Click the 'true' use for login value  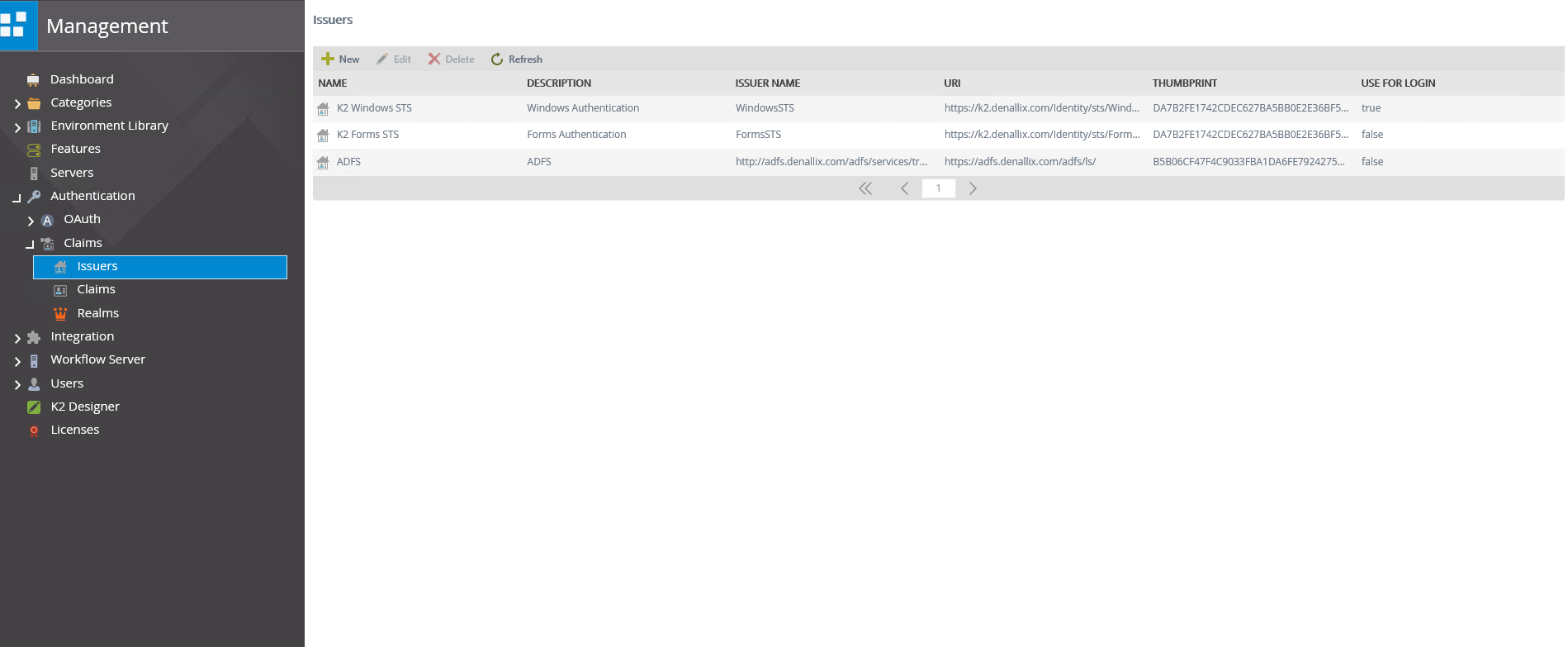(1371, 108)
